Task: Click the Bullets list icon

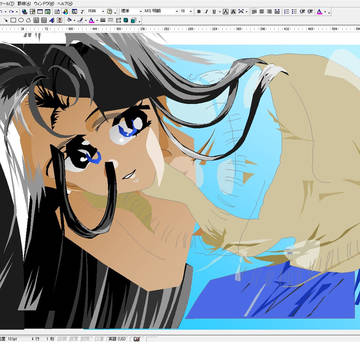Action: coord(294,12)
